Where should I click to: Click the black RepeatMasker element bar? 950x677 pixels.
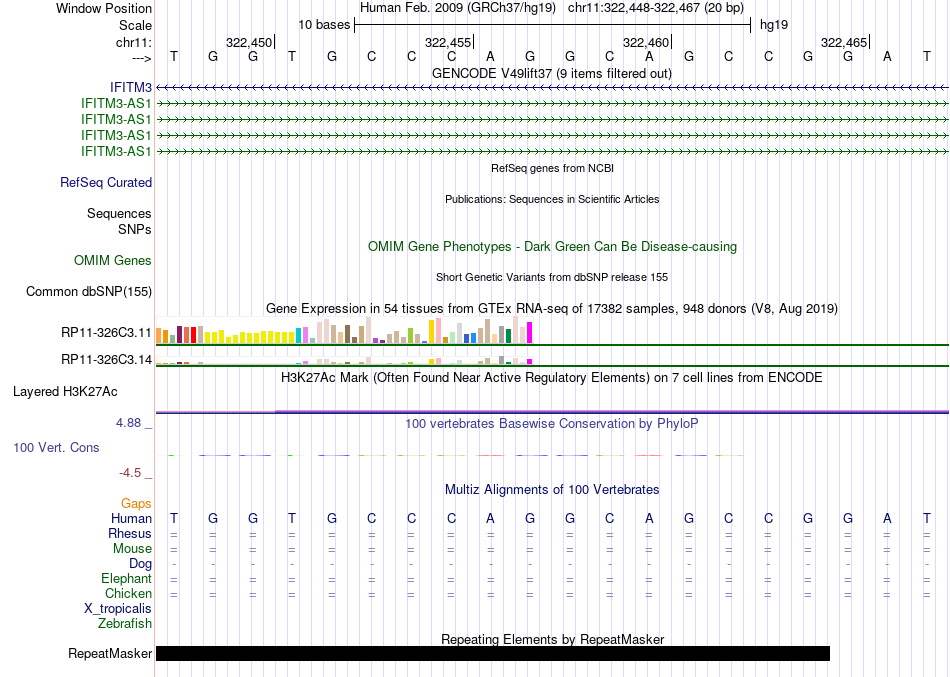pos(493,653)
